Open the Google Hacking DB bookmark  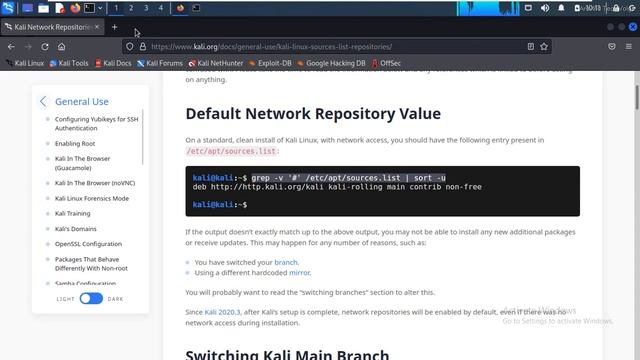pos(331,63)
